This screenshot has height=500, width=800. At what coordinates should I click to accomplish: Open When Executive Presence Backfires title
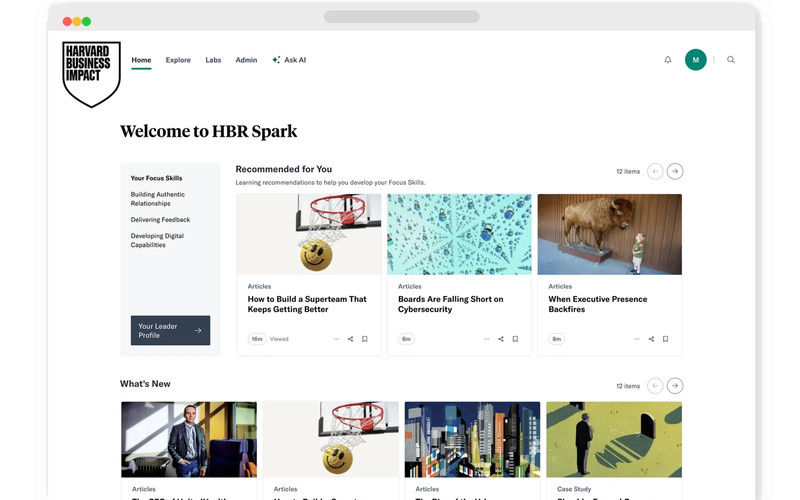(x=598, y=304)
